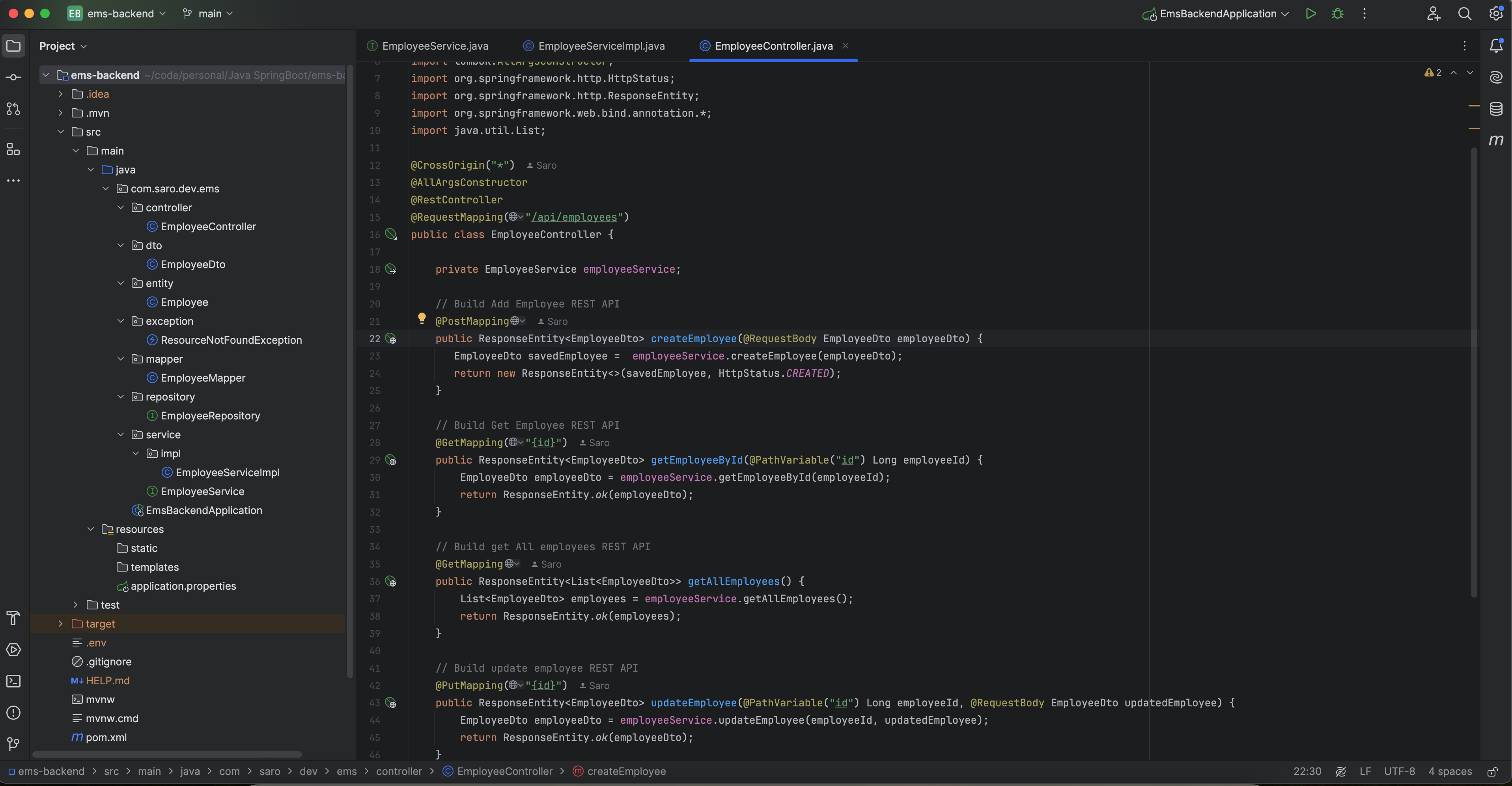Collapse the controller package
Image resolution: width=1512 pixels, height=786 pixels.
pos(121,208)
